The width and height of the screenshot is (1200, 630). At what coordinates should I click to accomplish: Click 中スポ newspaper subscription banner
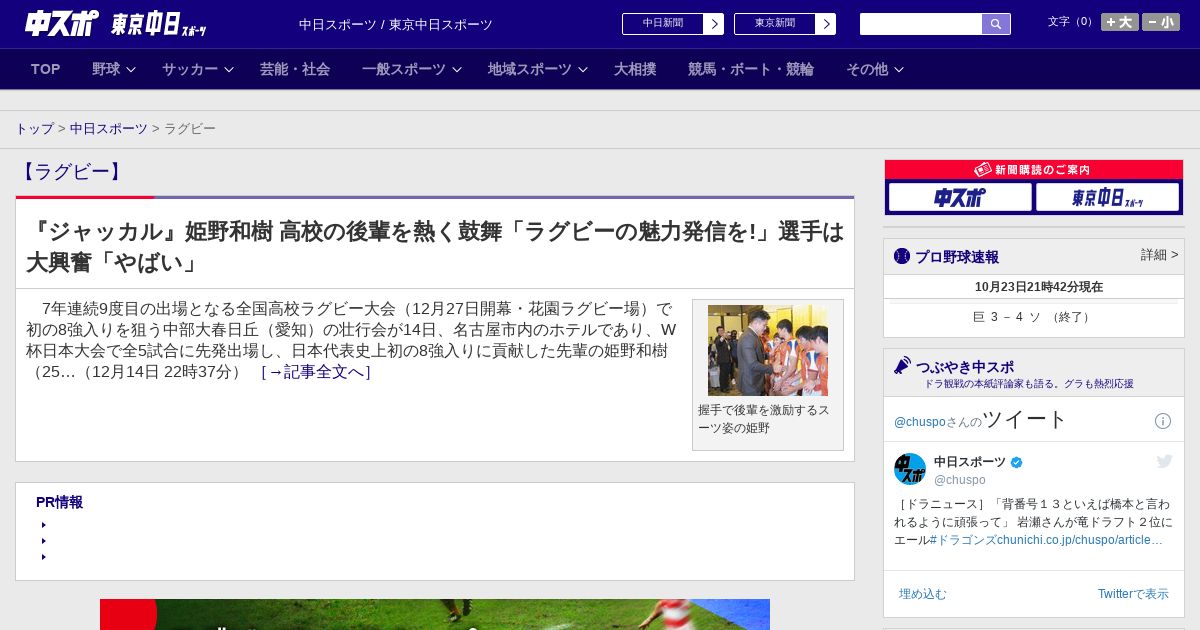[x=960, y=197]
